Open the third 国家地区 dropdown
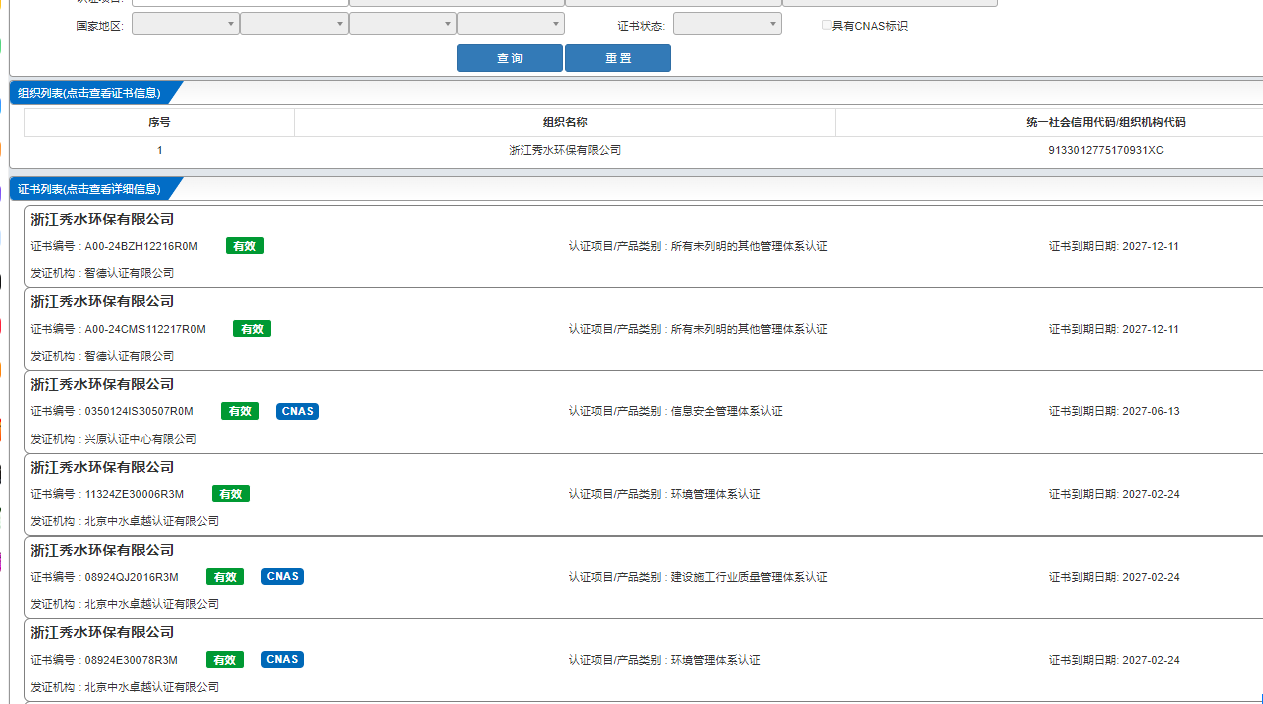This screenshot has height=704, width=1263. pyautogui.click(x=403, y=24)
